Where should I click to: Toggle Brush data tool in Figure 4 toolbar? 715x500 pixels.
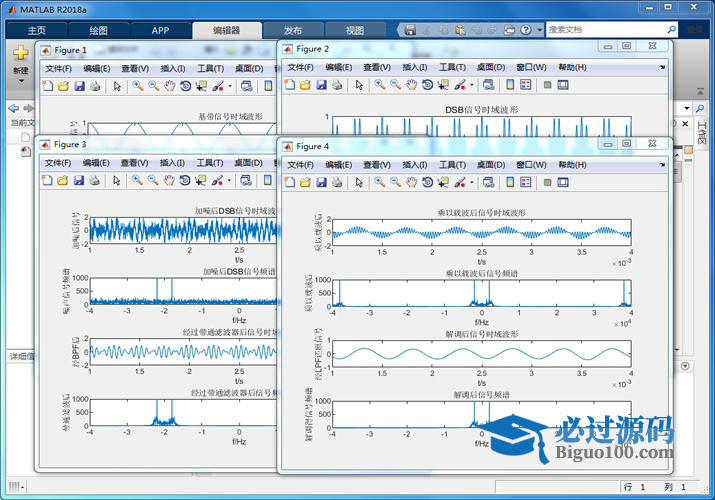coord(460,182)
